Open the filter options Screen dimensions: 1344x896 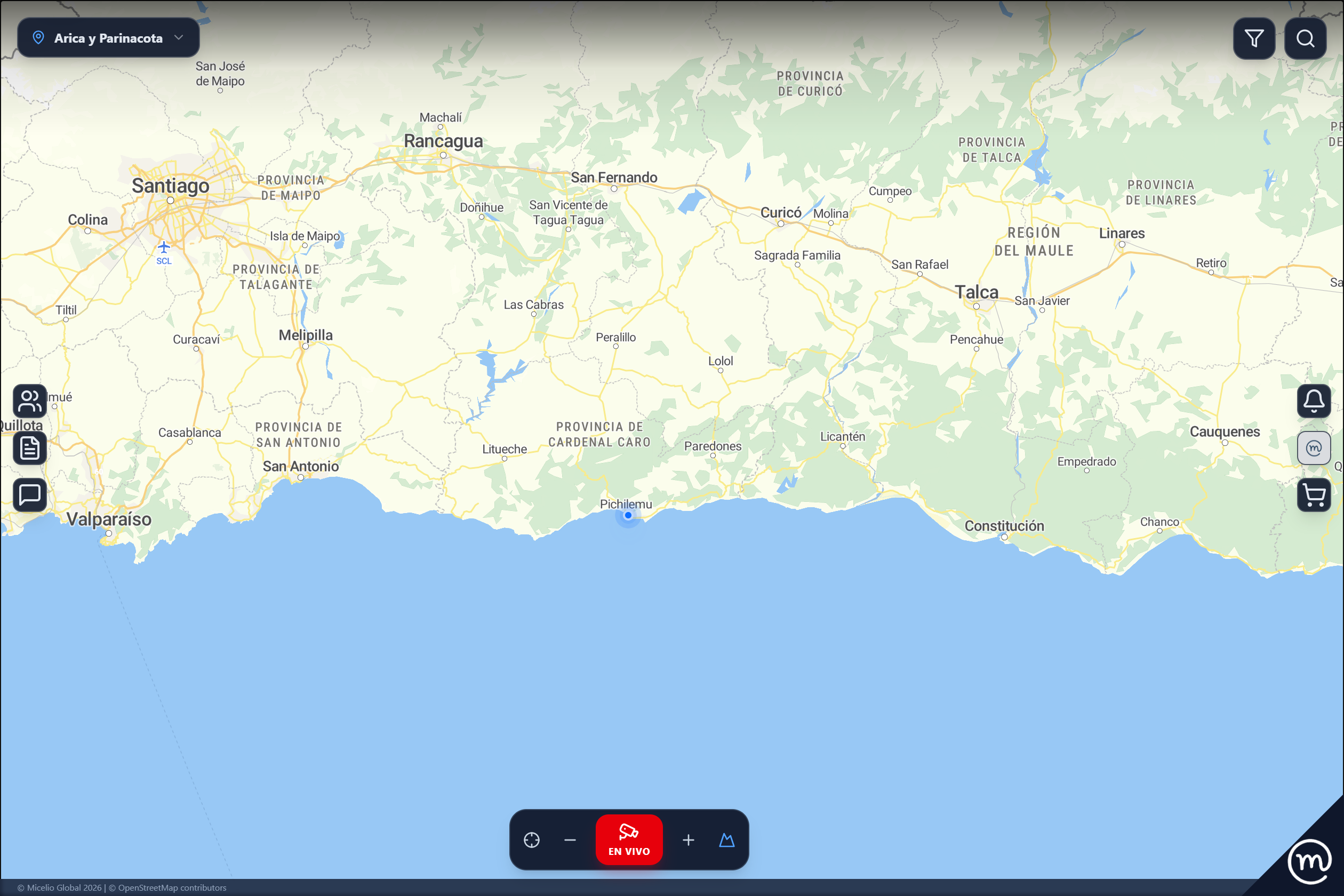1254,38
